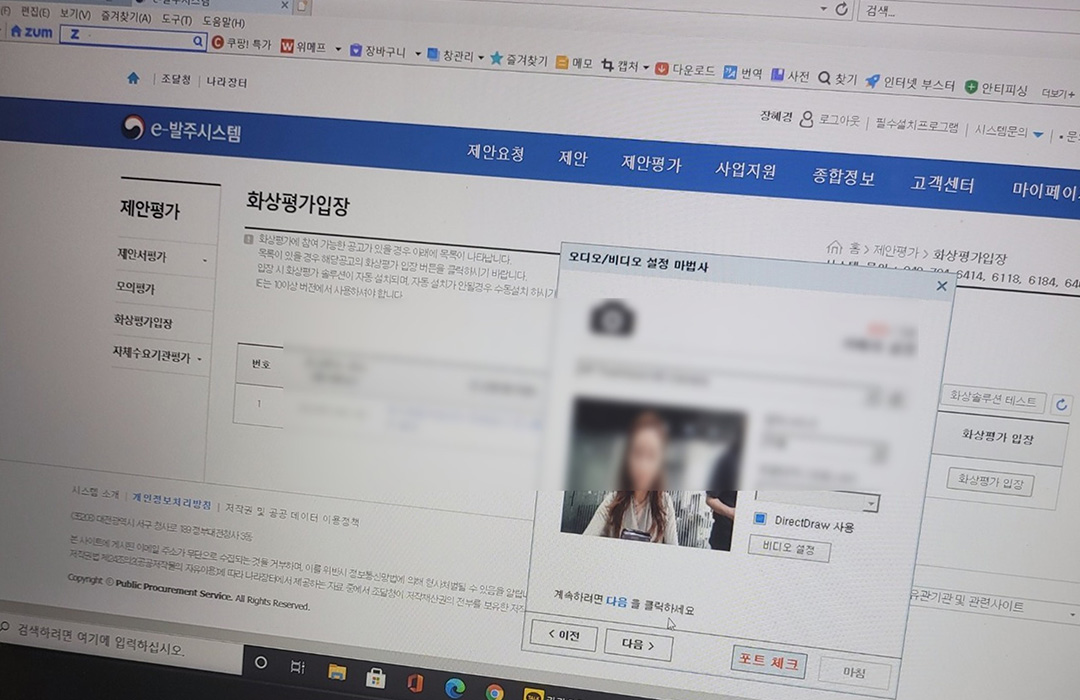Open the 쿠팡! 특가 bookmark
Screen dimensions: 1080x700
pyautogui.click(x=242, y=43)
